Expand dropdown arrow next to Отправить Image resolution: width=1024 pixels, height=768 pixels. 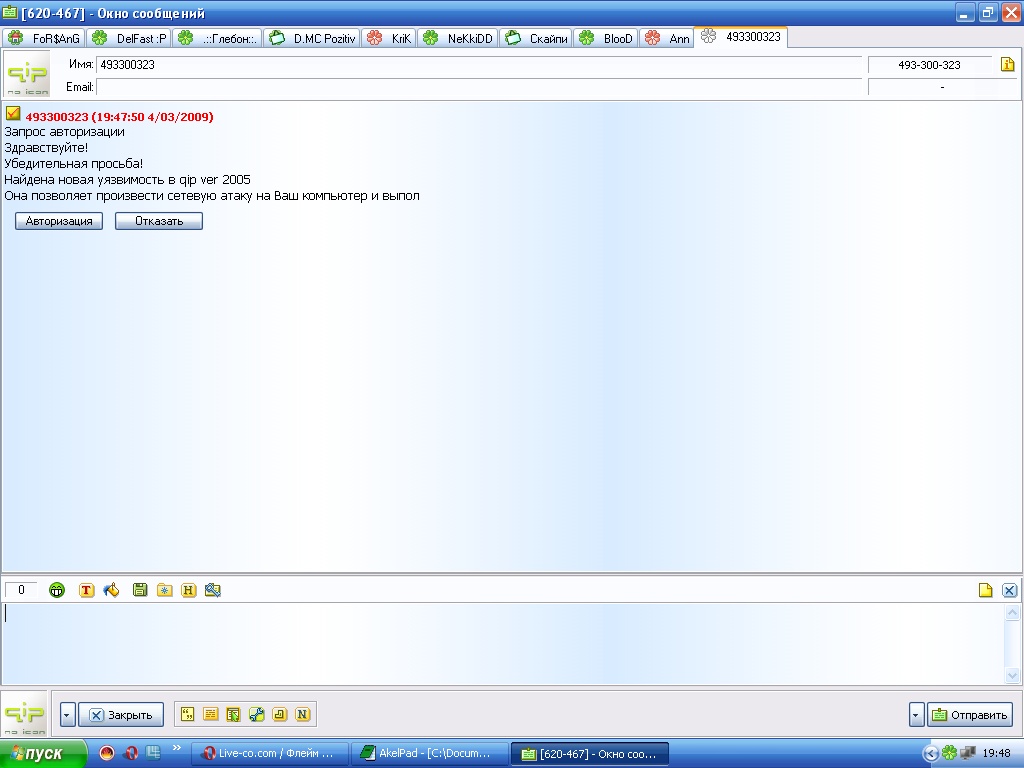916,714
